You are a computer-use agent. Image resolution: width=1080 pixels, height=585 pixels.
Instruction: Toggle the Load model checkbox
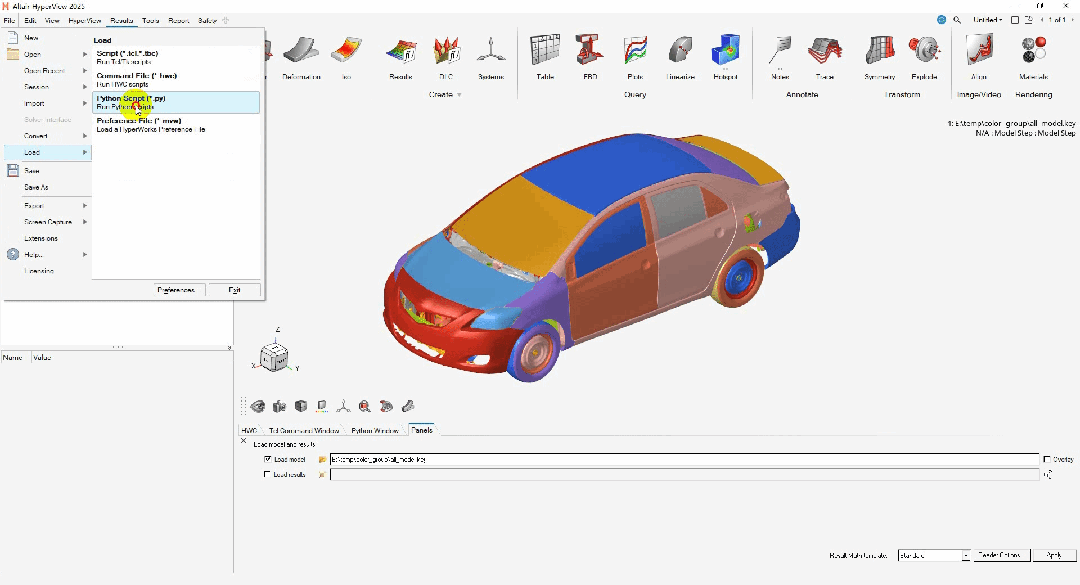268,460
